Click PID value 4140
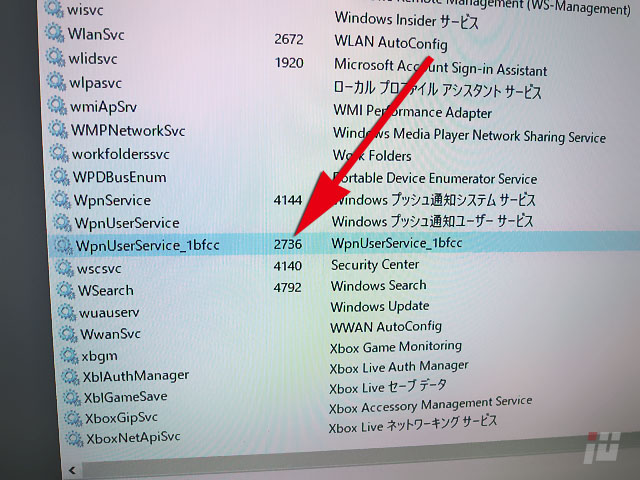This screenshot has height=480, width=640. (x=288, y=266)
